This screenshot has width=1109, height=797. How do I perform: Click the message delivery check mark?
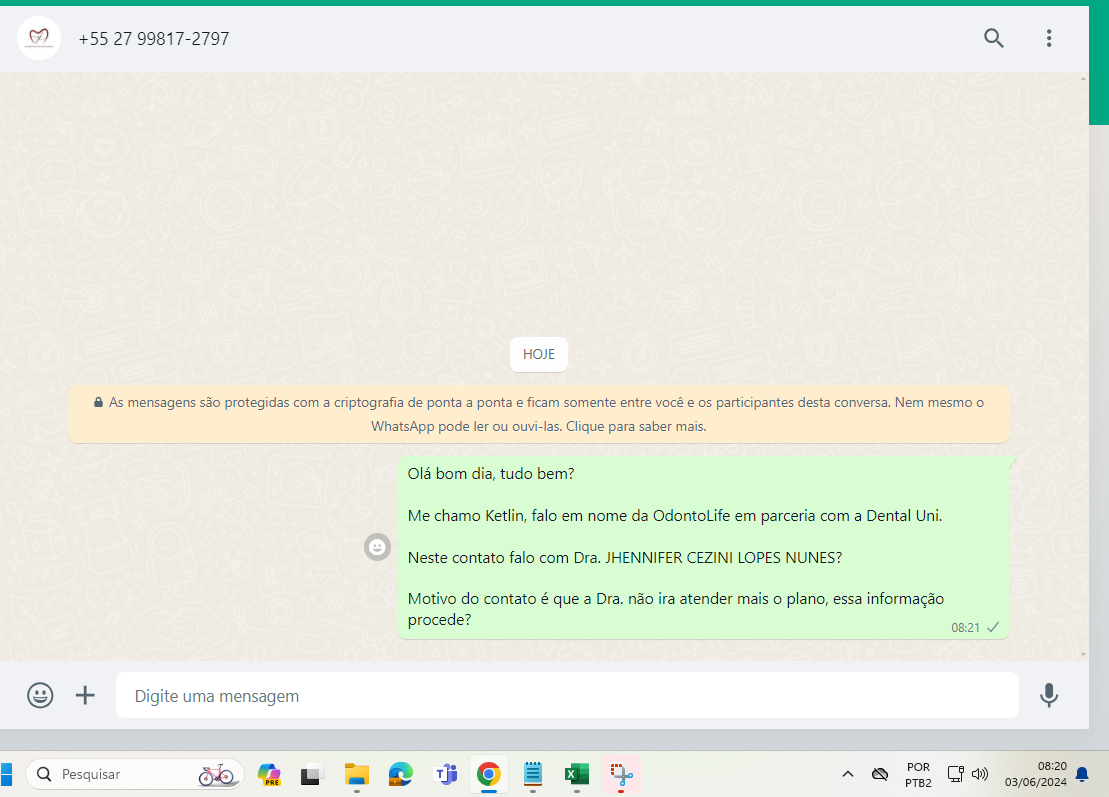993,627
